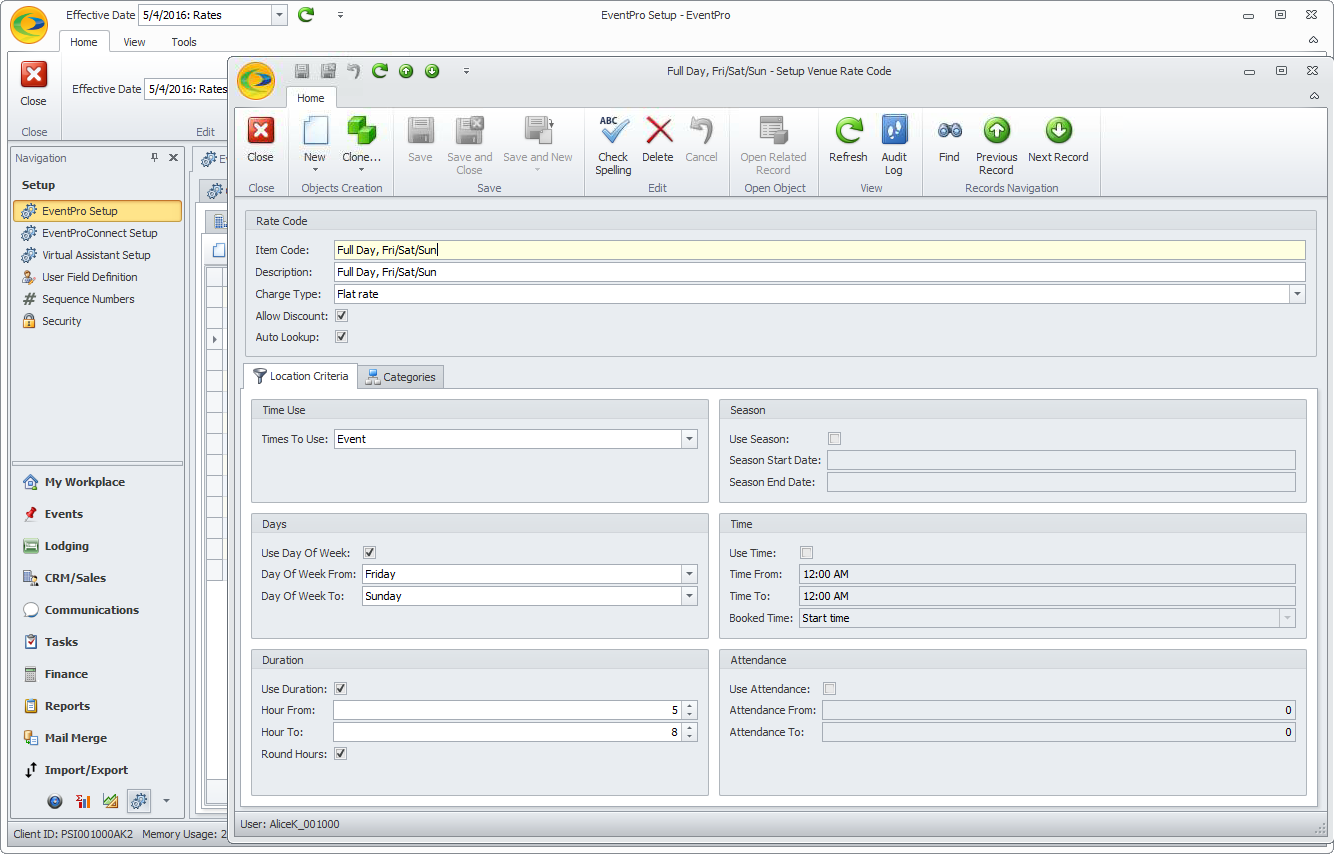Go to Next Record
The height and width of the screenshot is (854, 1334).
pyautogui.click(x=1058, y=138)
